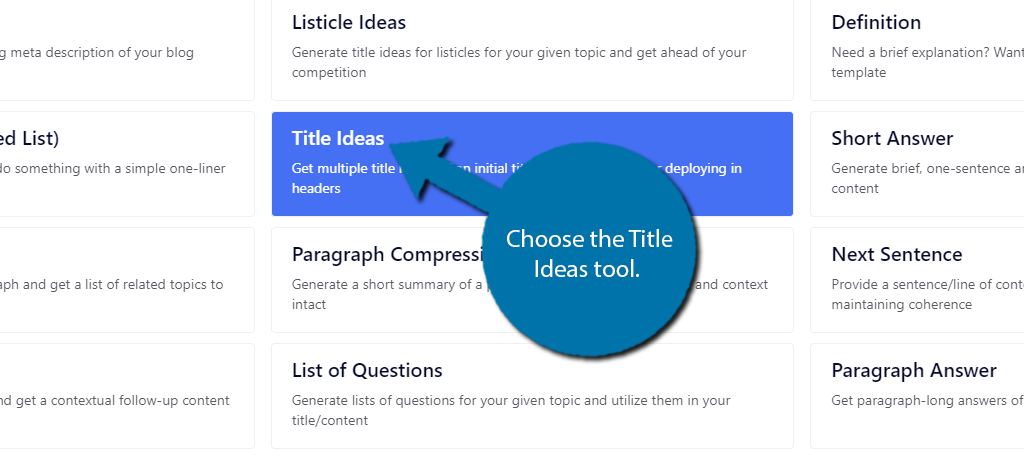
Task: Click the blue arrow pointing at Title Ideas
Action: [x=444, y=173]
